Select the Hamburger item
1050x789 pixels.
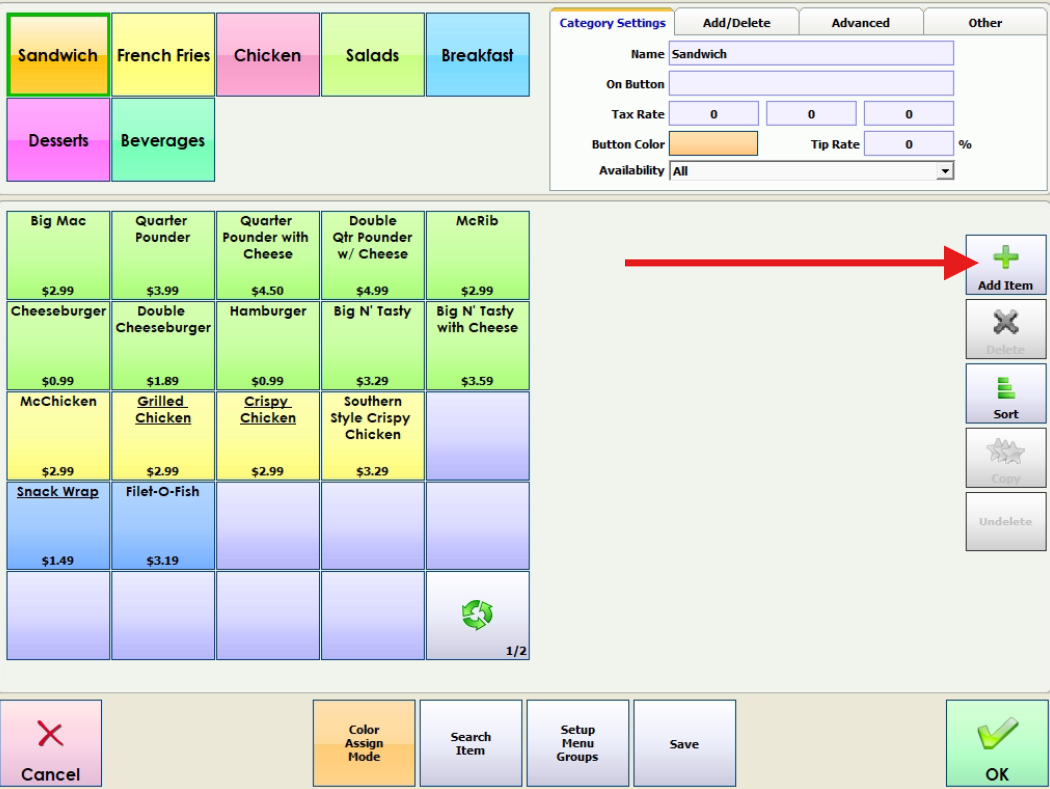268,346
